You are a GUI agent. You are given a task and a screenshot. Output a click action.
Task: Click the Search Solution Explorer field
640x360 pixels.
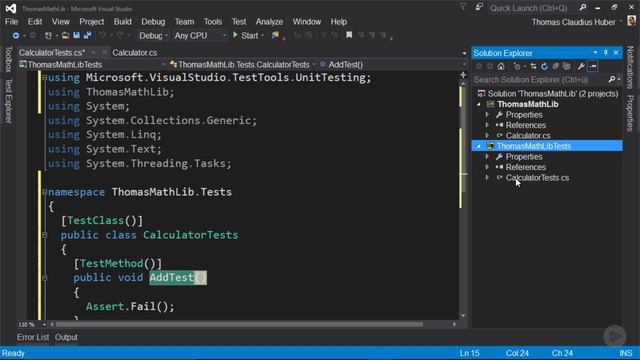[540, 80]
